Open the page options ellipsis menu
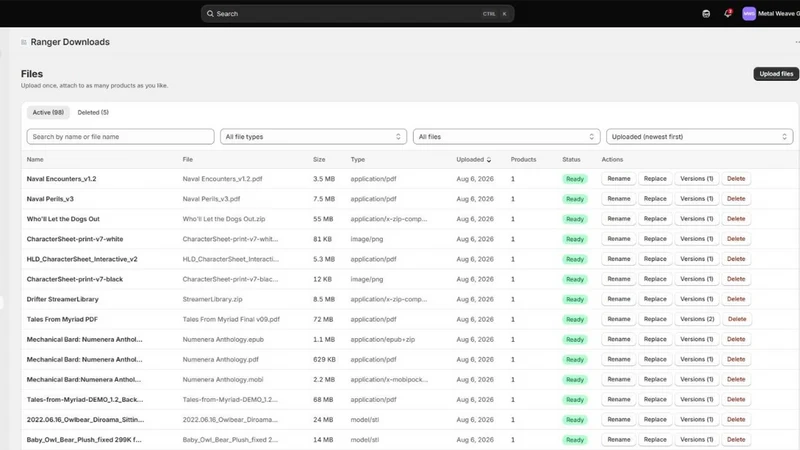This screenshot has width=800, height=450. click(x=797, y=42)
